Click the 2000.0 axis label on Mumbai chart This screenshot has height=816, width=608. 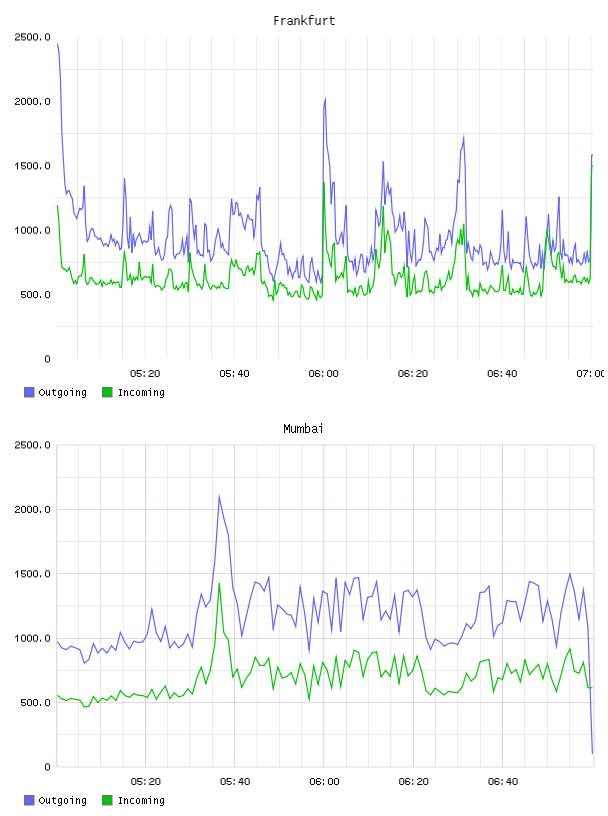[x=32, y=509]
